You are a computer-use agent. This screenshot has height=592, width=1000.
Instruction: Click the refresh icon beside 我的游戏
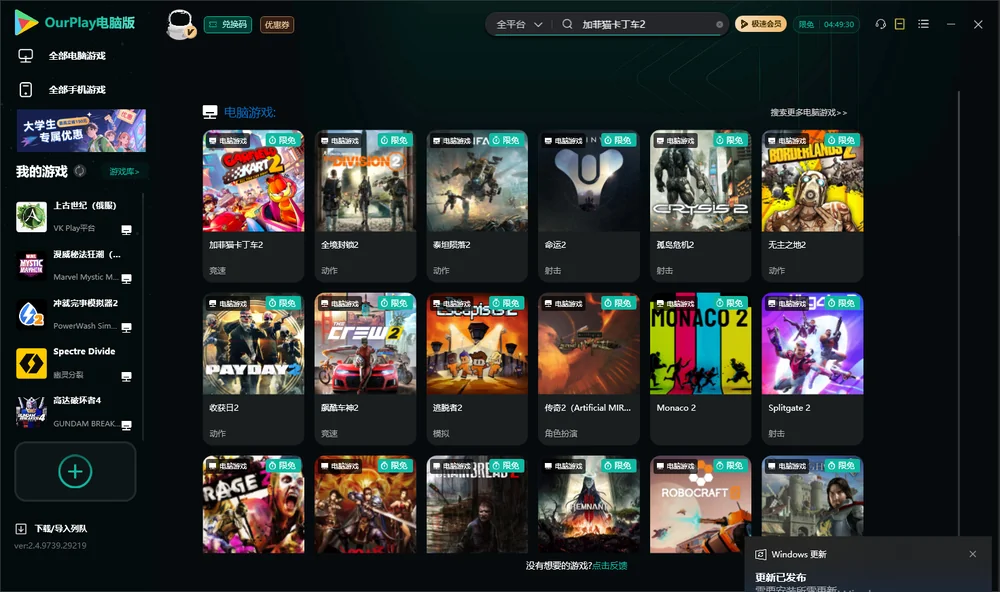(x=80, y=171)
